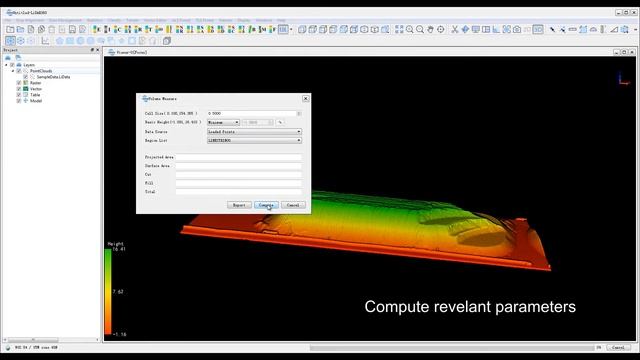Click the split window layout icon
The image size is (640, 360).
pos(486,29)
